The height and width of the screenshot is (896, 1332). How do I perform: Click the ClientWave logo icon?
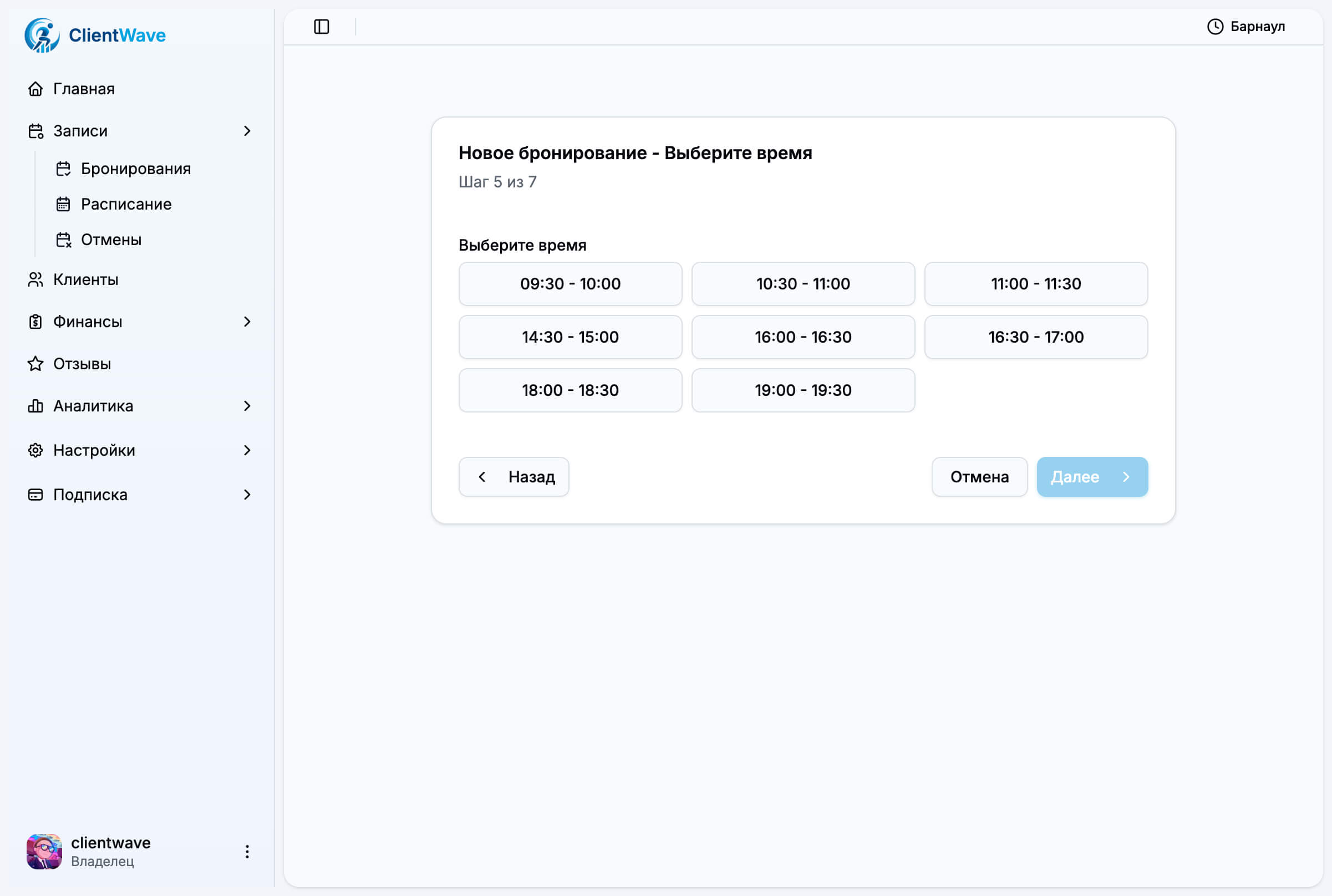click(42, 35)
